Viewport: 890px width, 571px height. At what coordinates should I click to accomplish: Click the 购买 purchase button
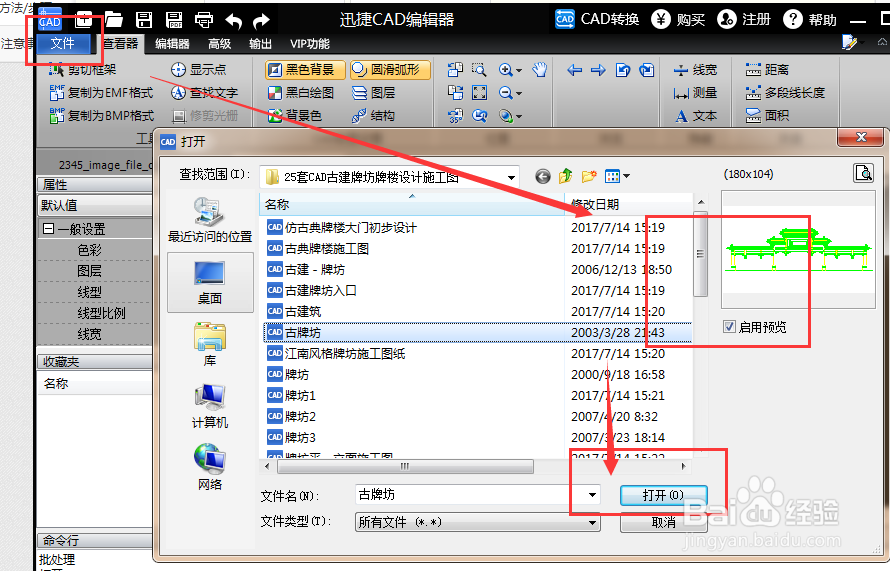pyautogui.click(x=678, y=19)
